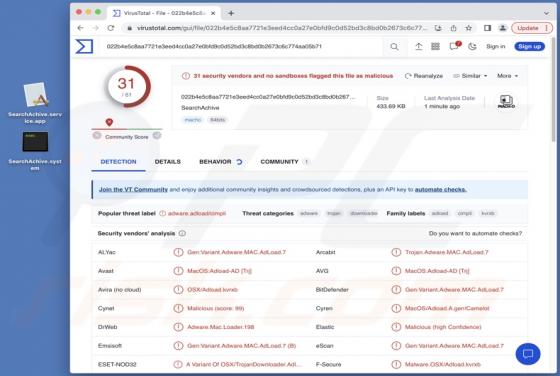The height and width of the screenshot is (376, 560).
Task: Click the upload file icon
Action: [418, 46]
